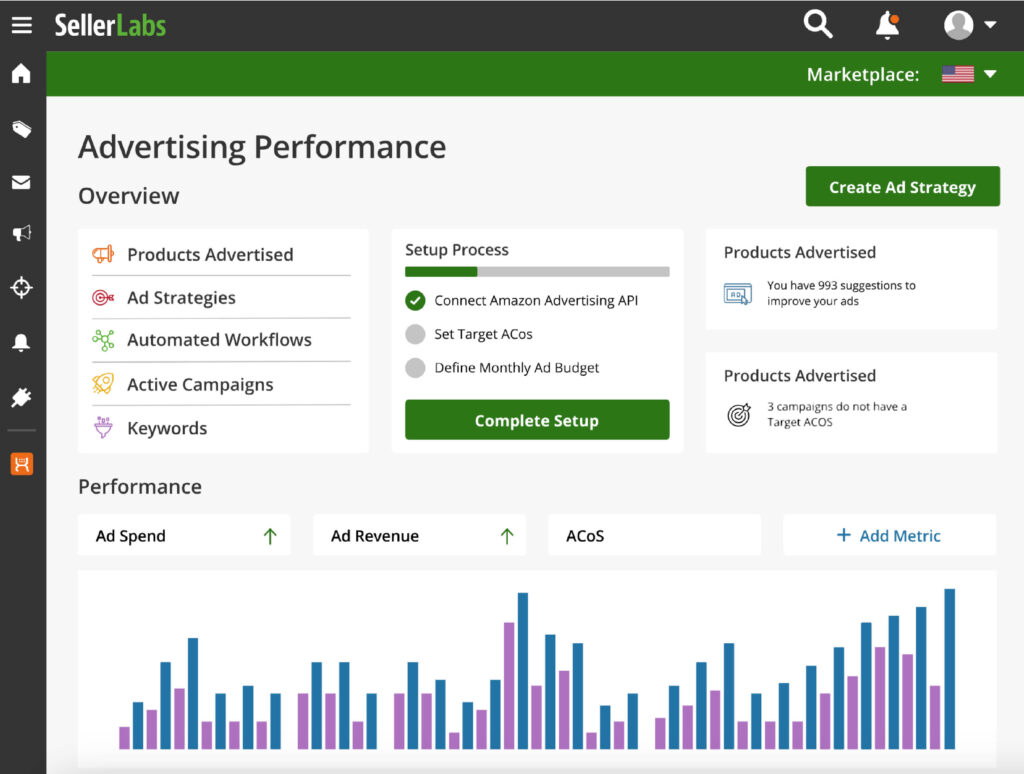Open messages via the envelope sidebar icon
The width and height of the screenshot is (1024, 774).
[x=22, y=182]
